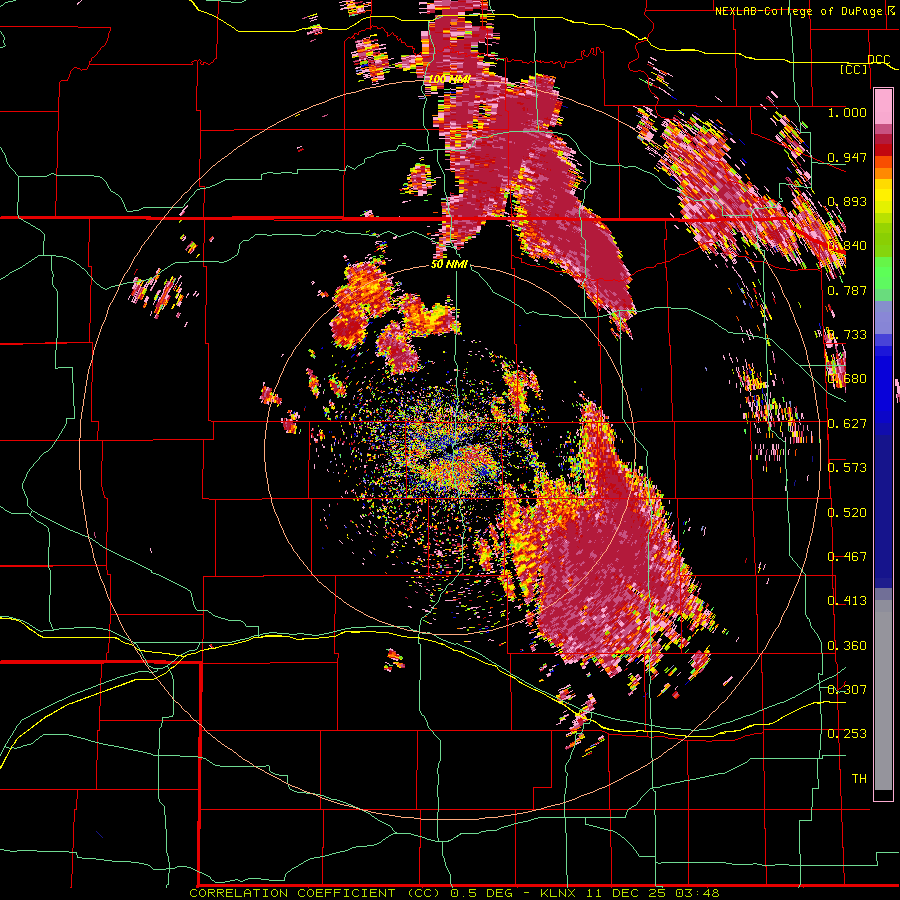The image size is (900, 900).
Task: Click the 0.360 scale value
Action: pyautogui.click(x=847, y=646)
